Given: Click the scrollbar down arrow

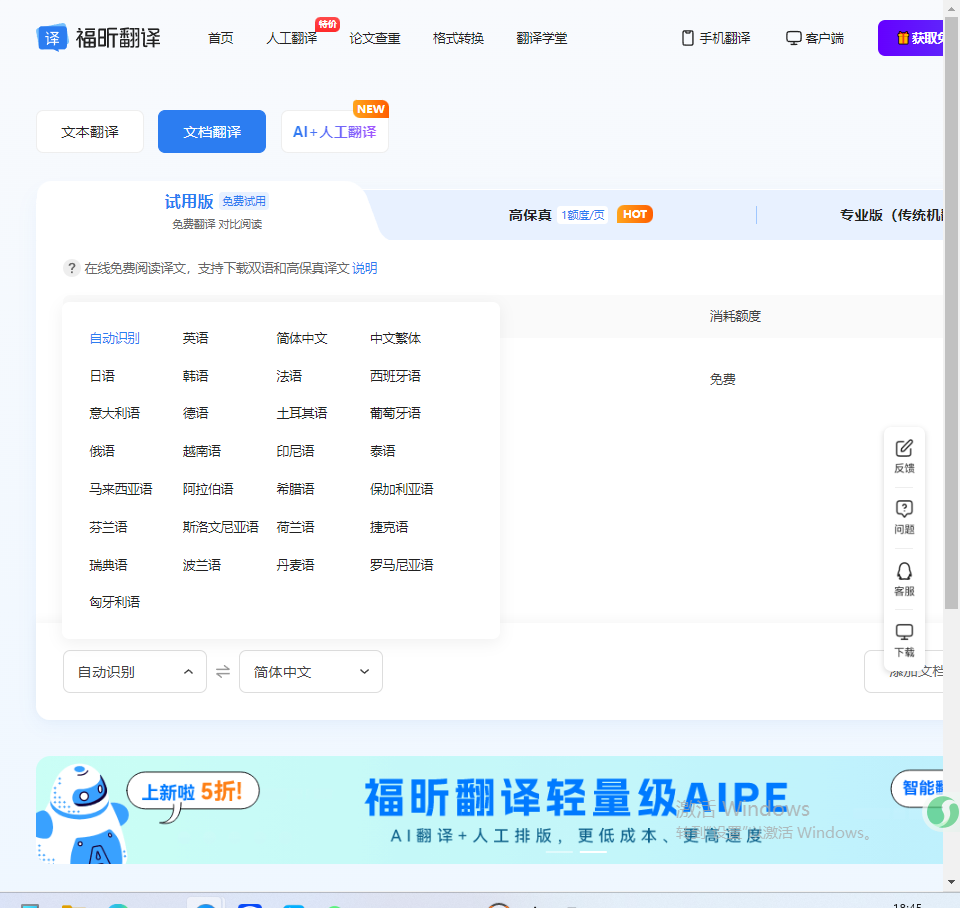Looking at the screenshot, I should click(951, 882).
